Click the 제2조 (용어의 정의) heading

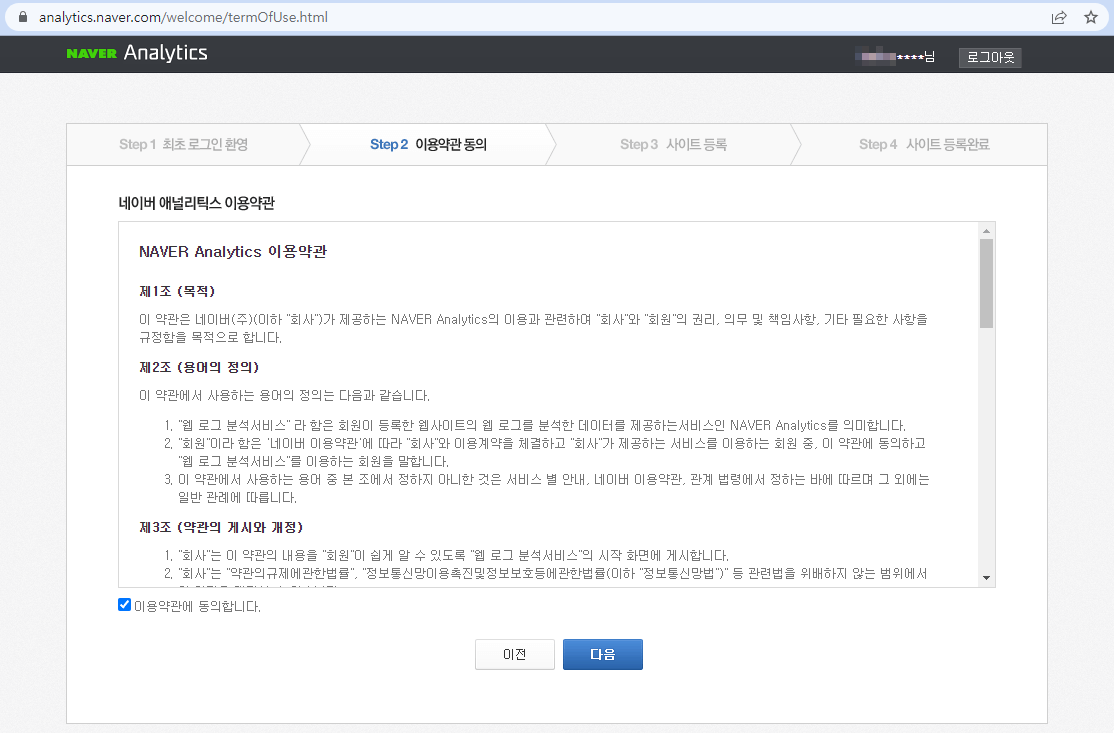tap(199, 367)
